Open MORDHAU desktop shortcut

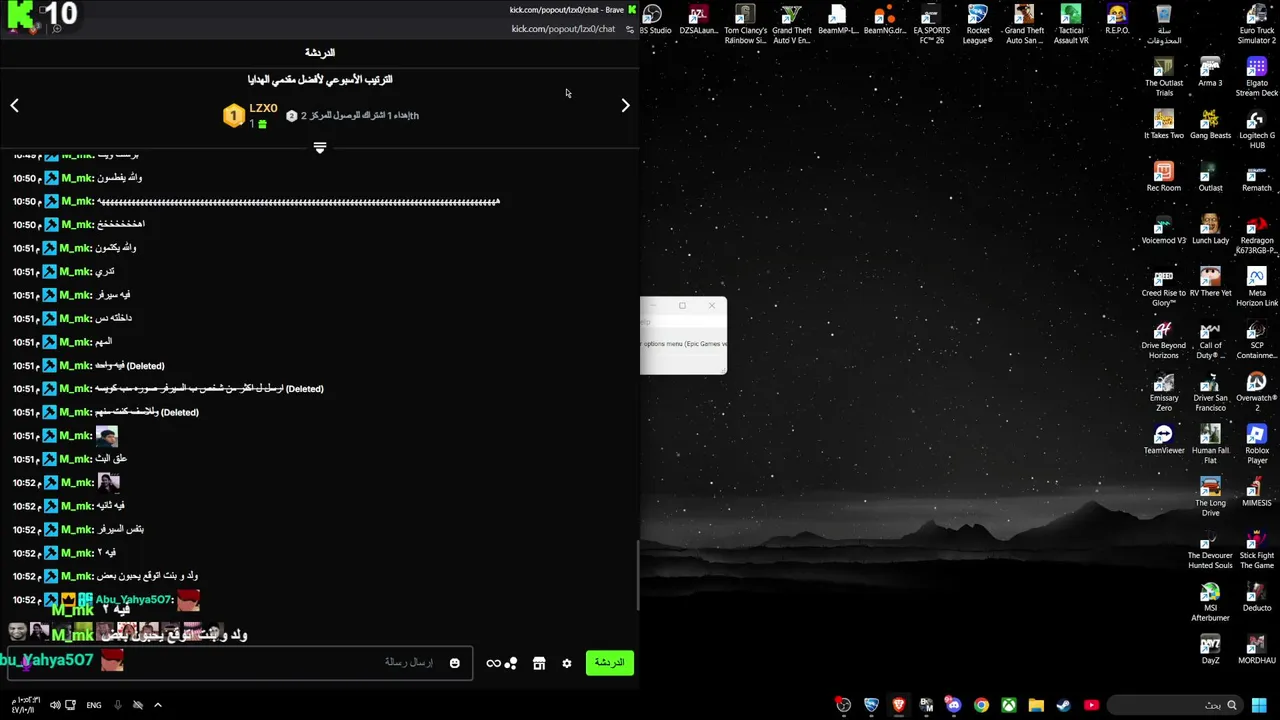point(1257,650)
